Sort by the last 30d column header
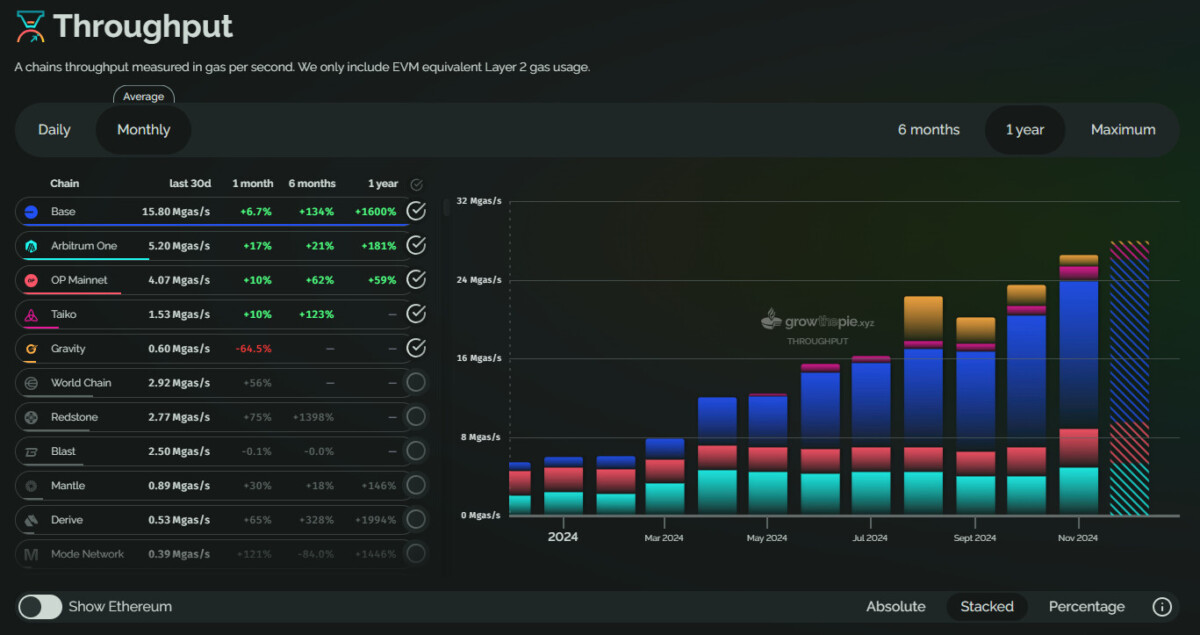 tap(189, 184)
